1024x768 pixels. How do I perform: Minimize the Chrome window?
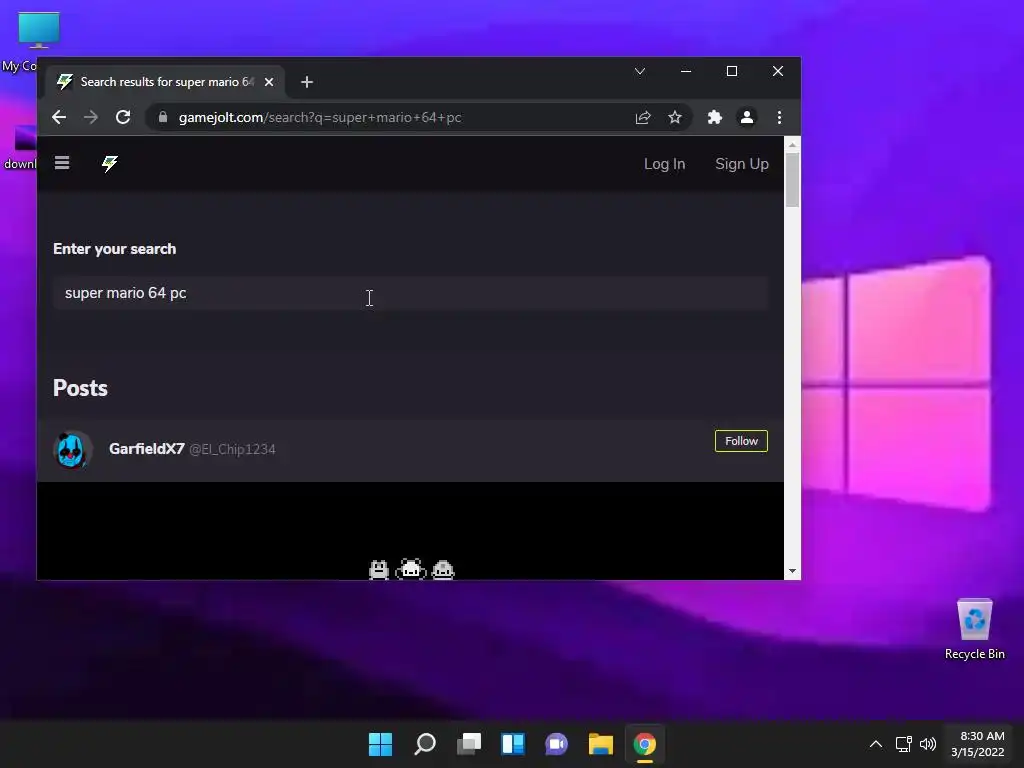point(686,71)
